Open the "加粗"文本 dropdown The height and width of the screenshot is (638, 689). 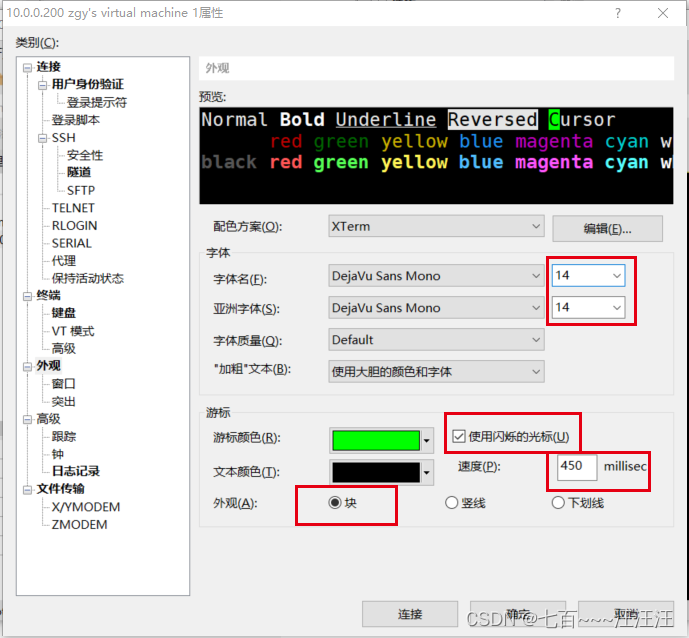point(436,372)
